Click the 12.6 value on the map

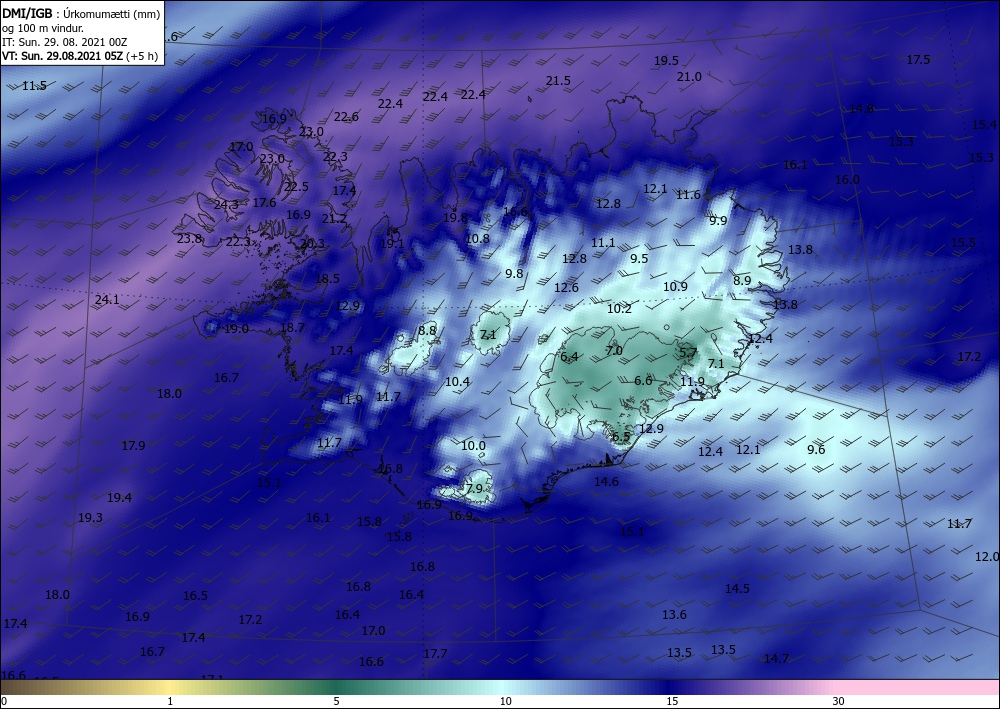566,288
